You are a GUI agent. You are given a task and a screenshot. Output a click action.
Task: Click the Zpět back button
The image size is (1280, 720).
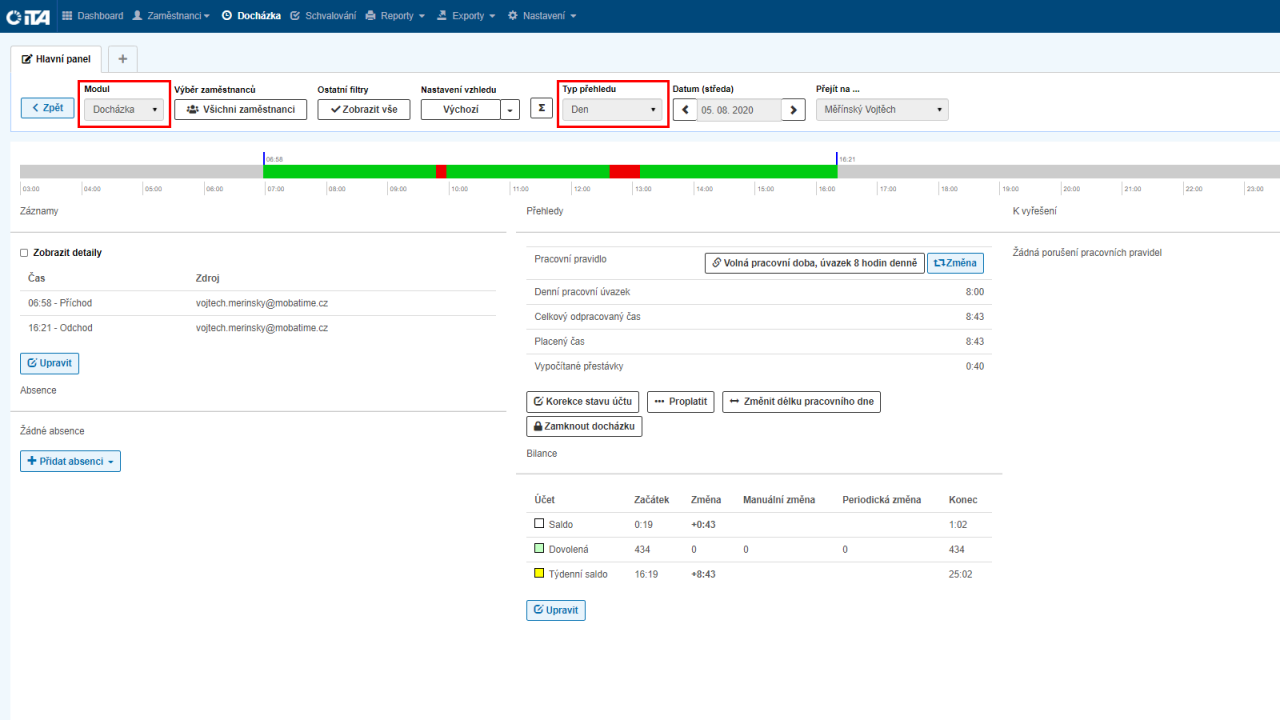[48, 108]
